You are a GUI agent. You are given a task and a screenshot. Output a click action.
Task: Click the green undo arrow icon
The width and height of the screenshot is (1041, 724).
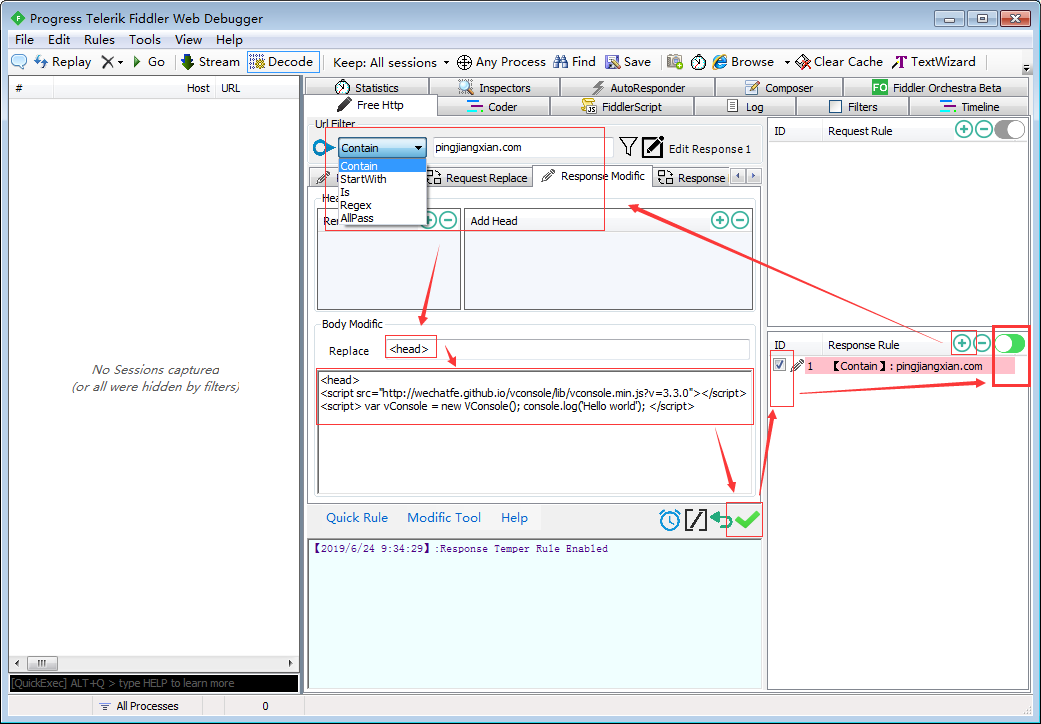[721, 520]
